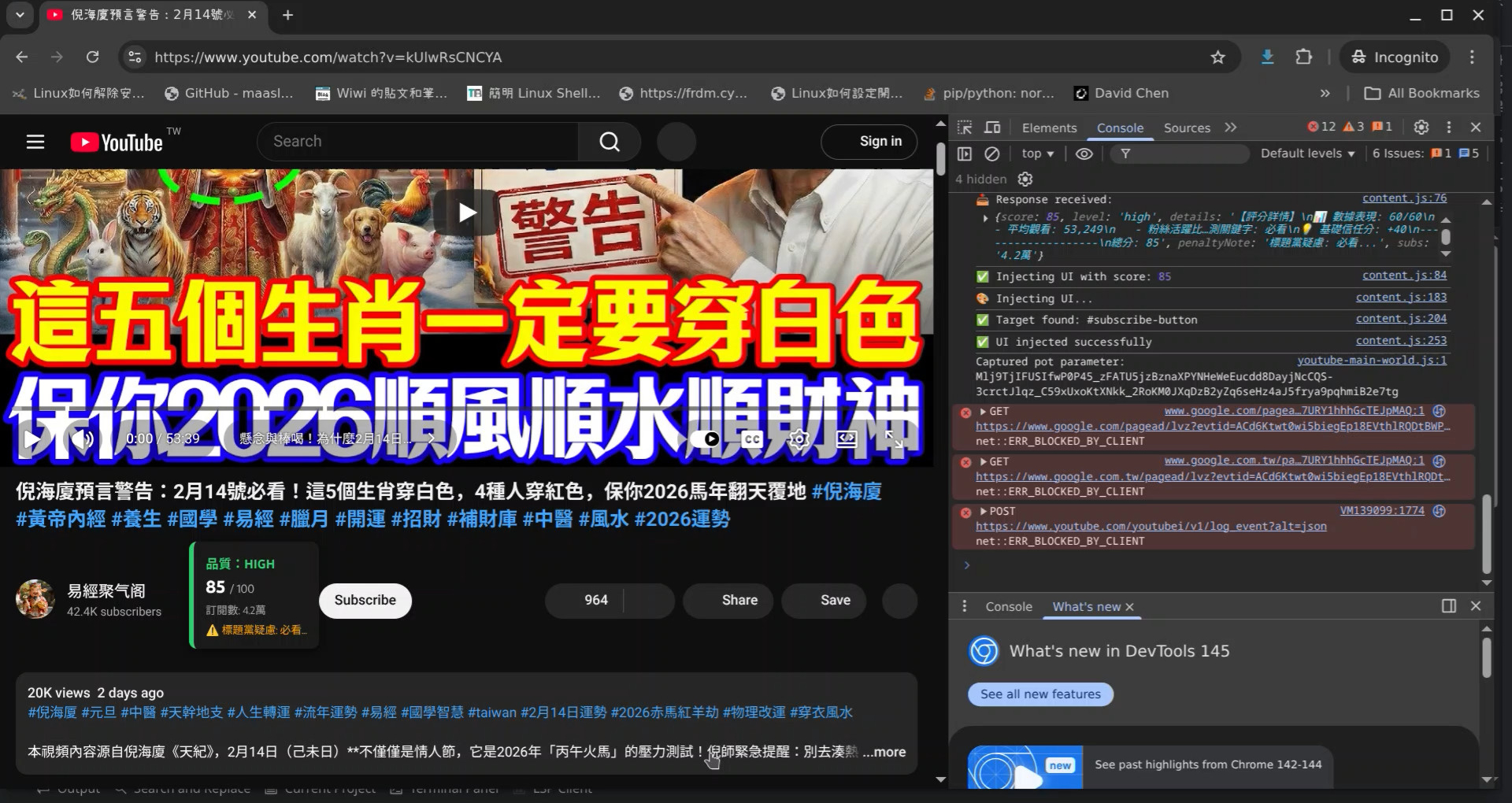Show the console sidebar panel icon

965,154
